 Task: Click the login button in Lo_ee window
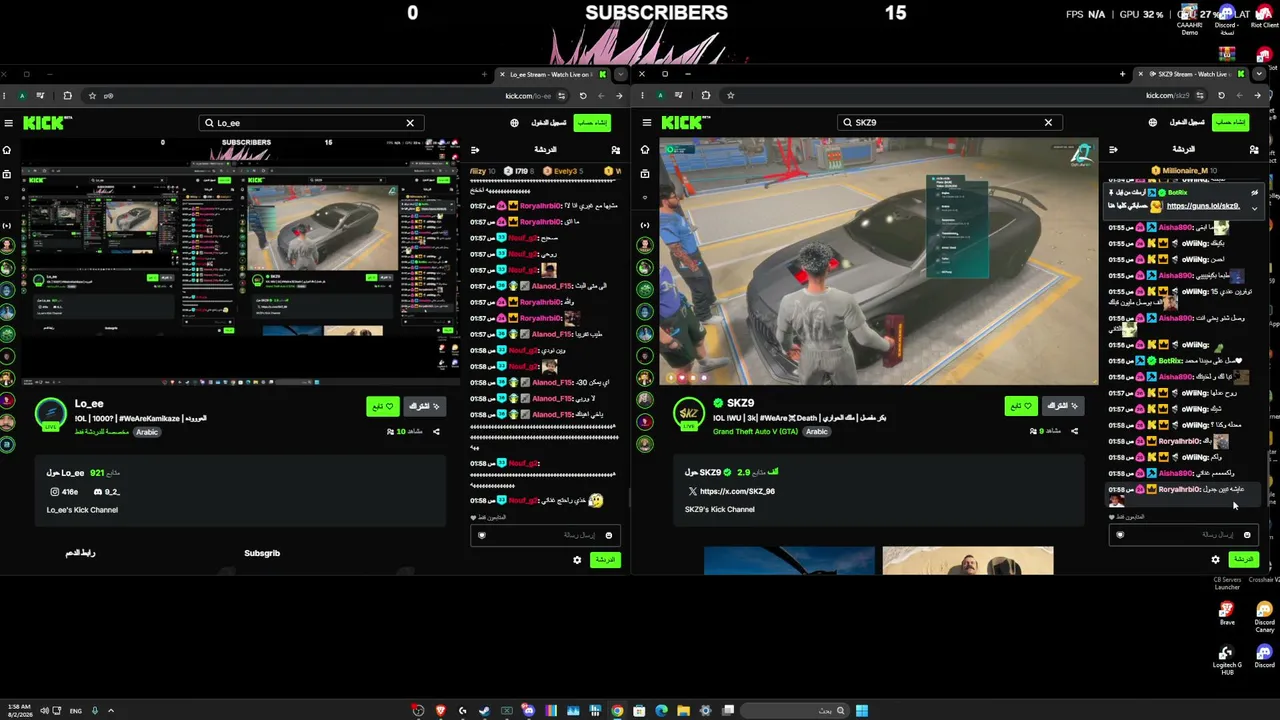click(549, 123)
